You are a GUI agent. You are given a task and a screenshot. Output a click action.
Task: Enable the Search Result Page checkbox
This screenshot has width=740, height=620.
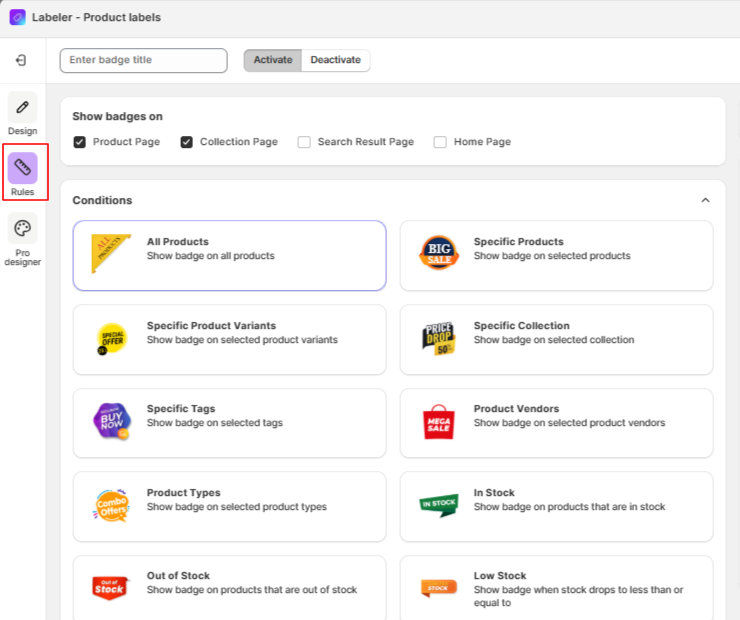tap(304, 142)
